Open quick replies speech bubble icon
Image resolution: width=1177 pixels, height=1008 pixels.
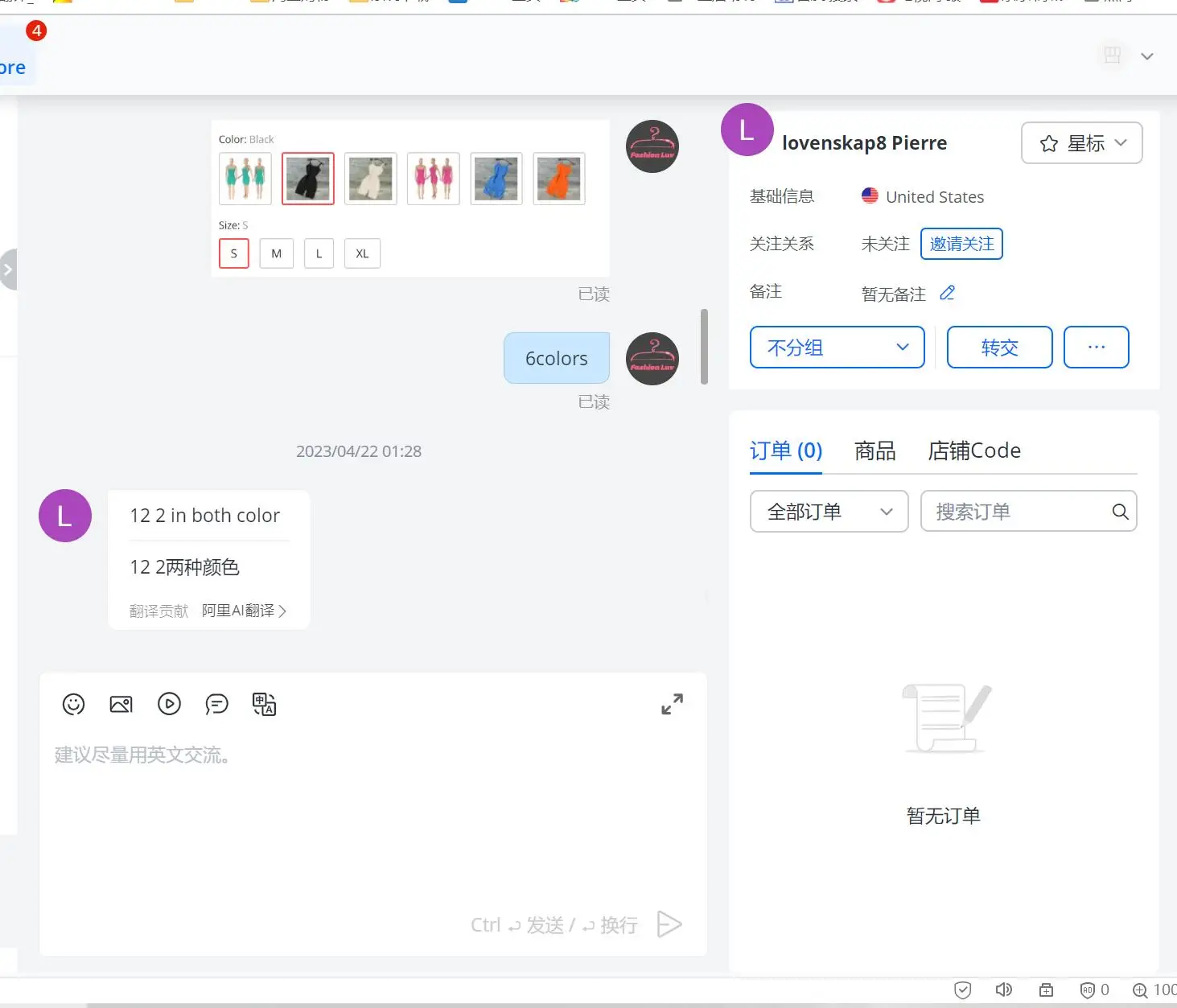(x=216, y=705)
